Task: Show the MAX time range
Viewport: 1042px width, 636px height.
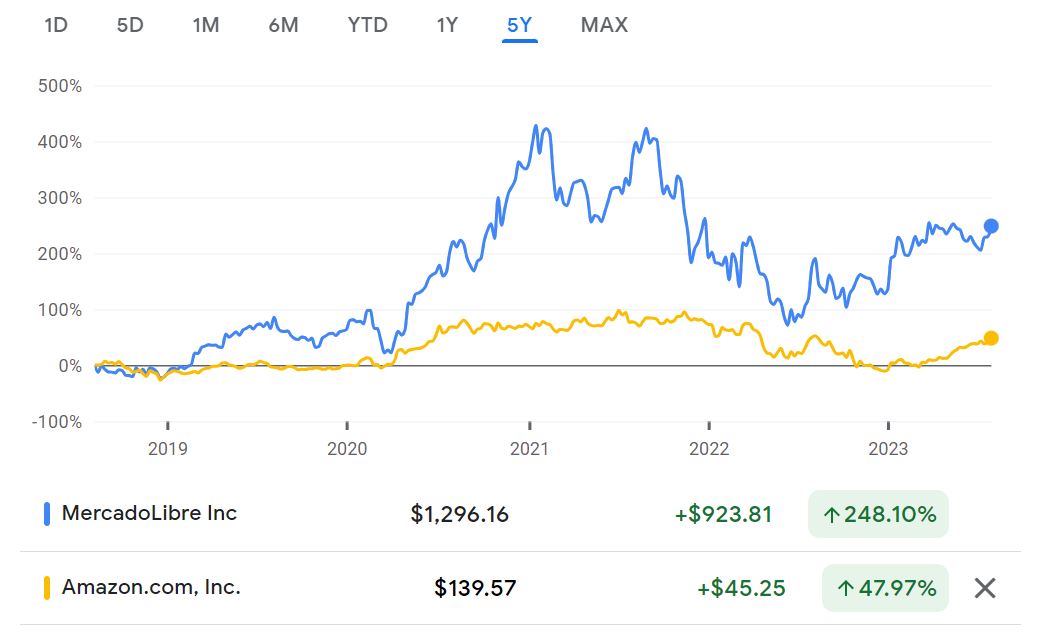Action: 604,25
